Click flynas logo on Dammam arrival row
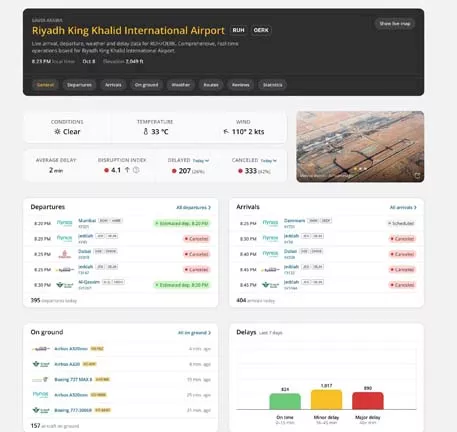Image resolution: width=457 pixels, height=432 pixels. tap(270, 223)
